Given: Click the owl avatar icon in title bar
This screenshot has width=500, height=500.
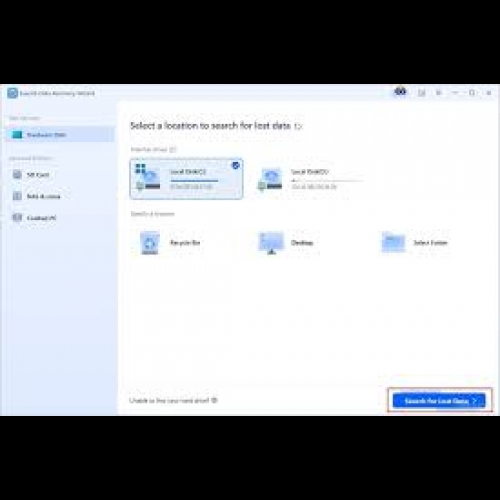Looking at the screenshot, I should [x=400, y=92].
